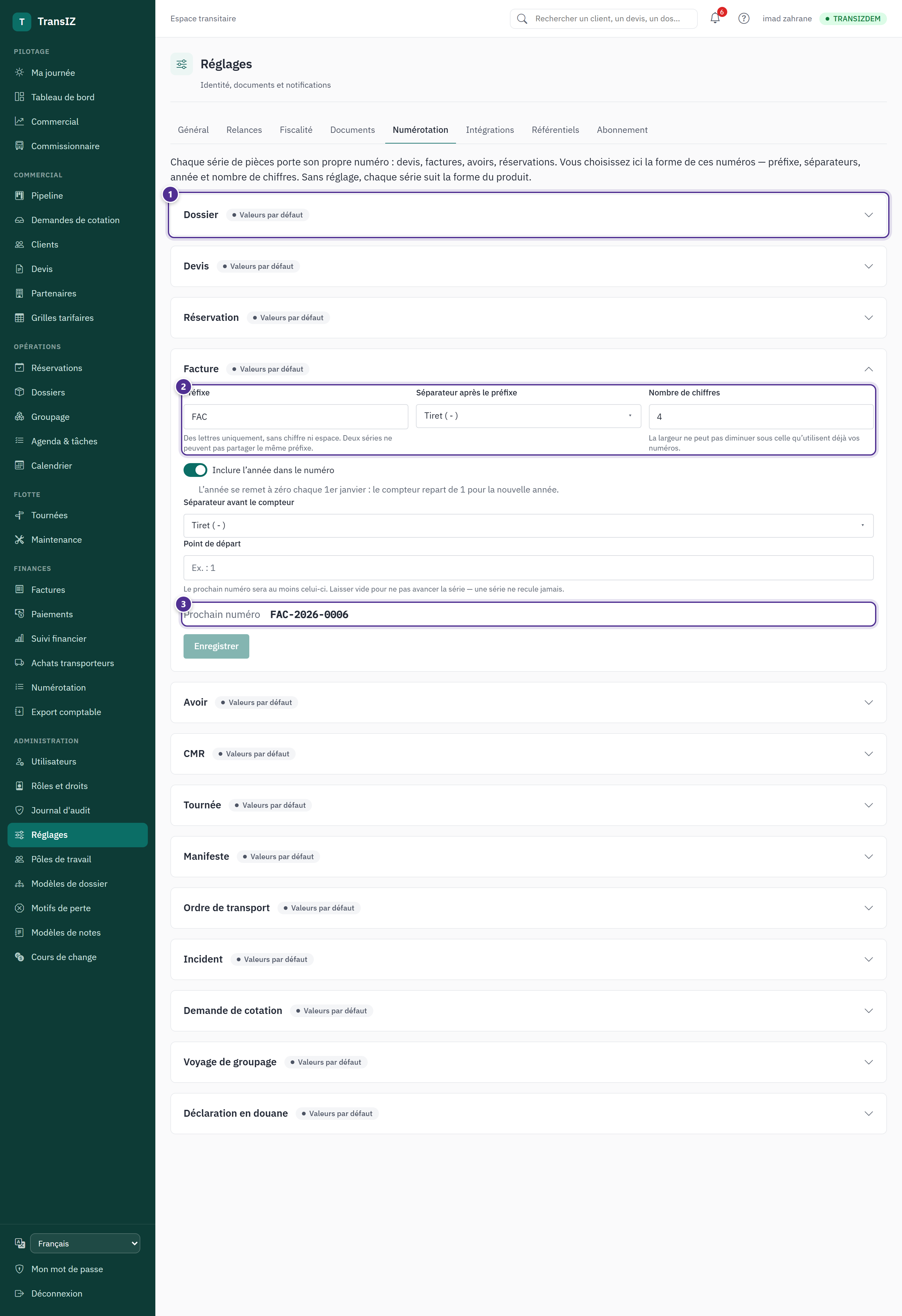Open Ma journée in sidebar
Viewport: 902px width, 1316px height.
click(x=78, y=72)
